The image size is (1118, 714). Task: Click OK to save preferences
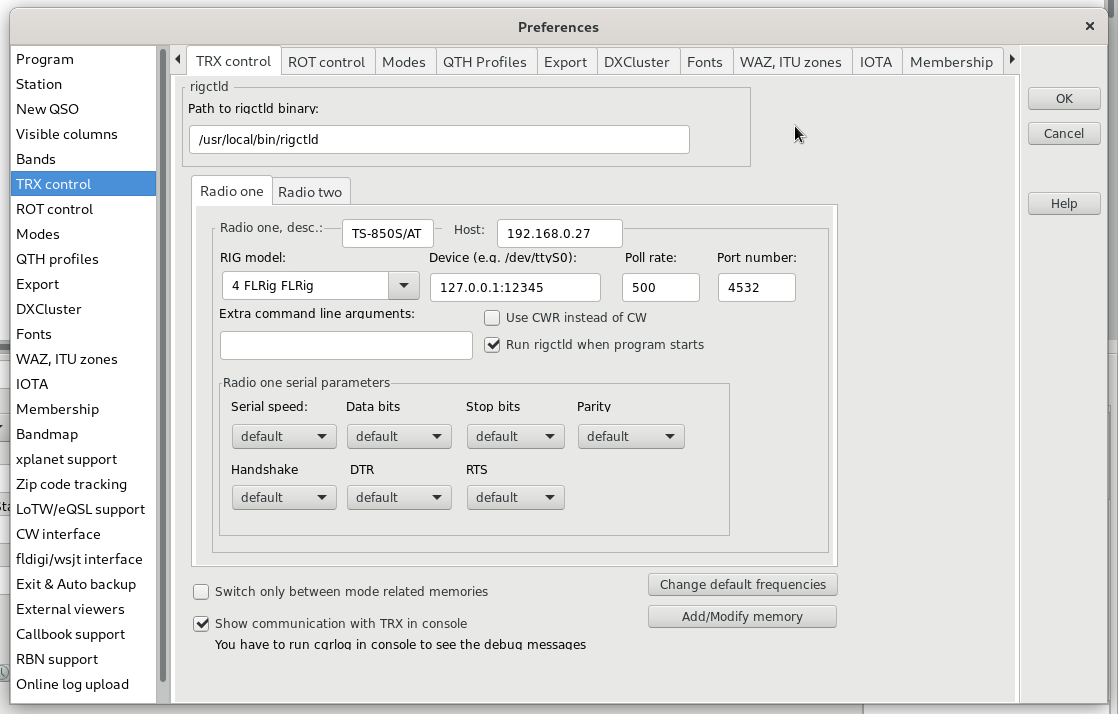click(x=1064, y=98)
